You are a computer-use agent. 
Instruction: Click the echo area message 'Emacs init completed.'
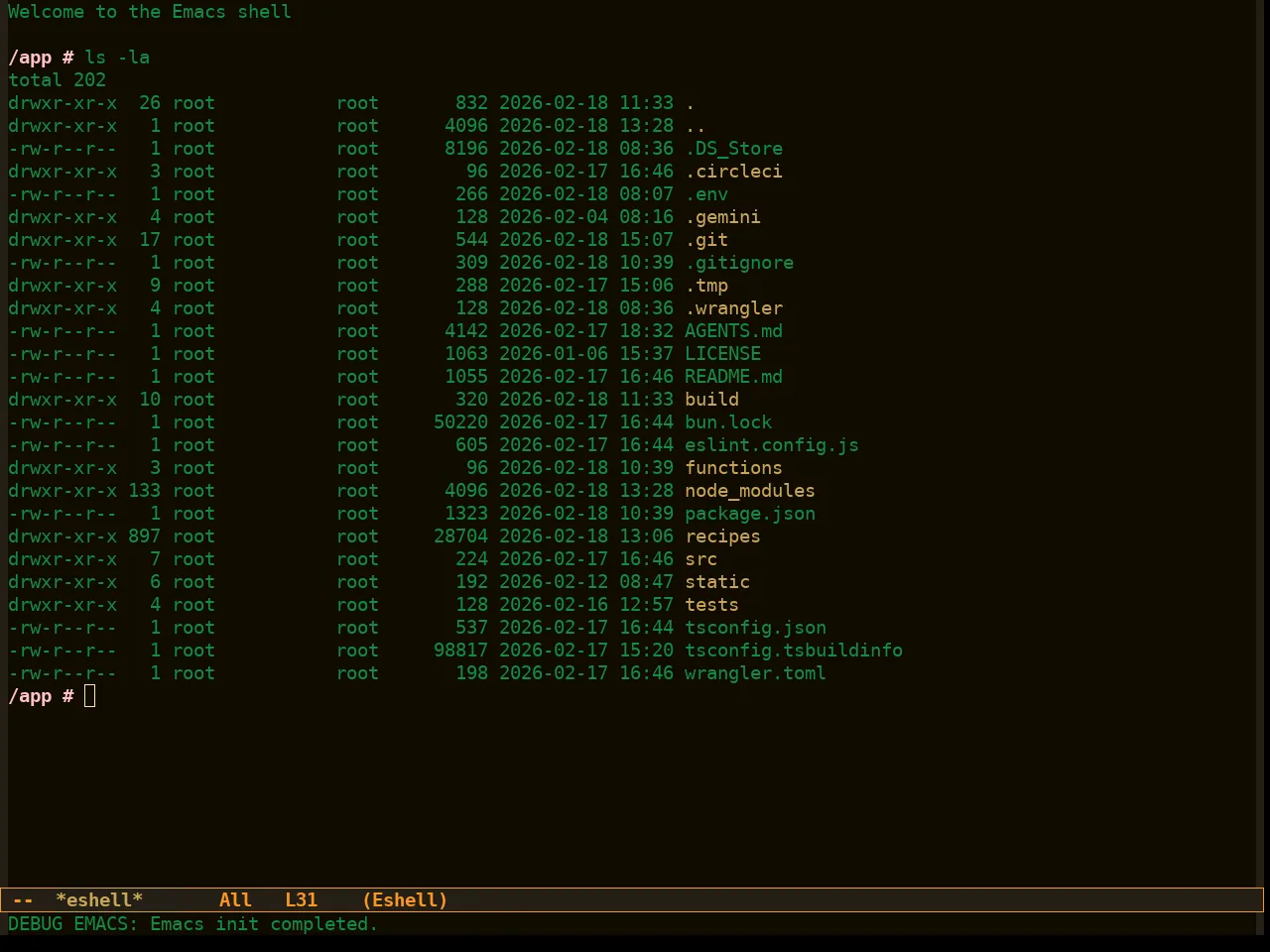pos(264,924)
